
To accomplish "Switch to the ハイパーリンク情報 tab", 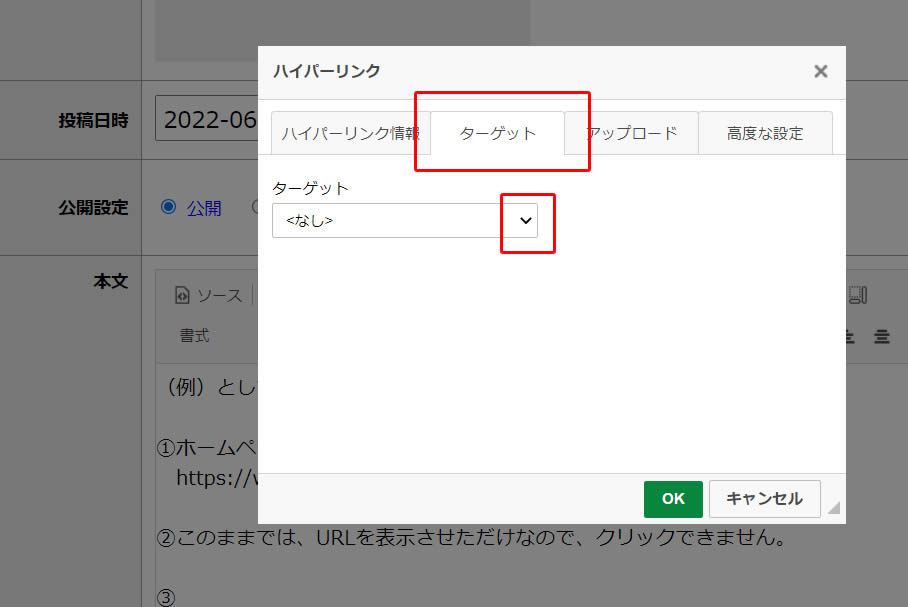I will (x=350, y=133).
